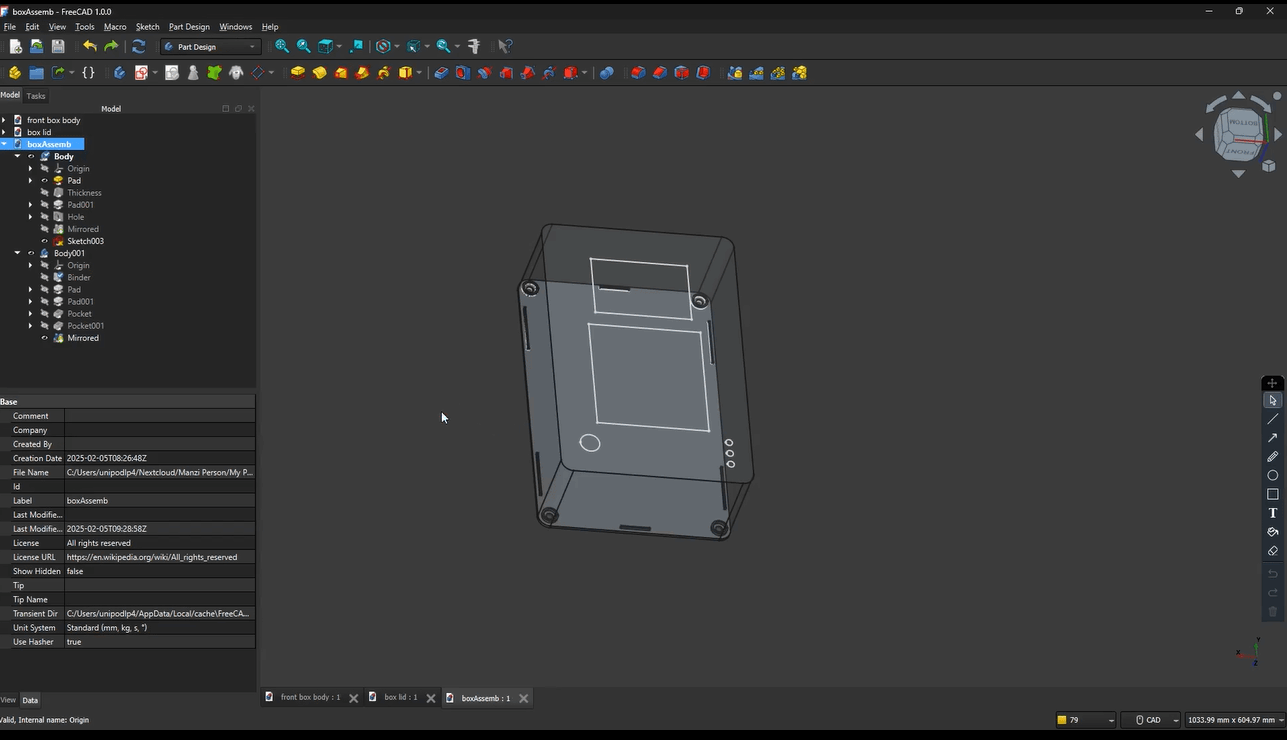
Task: Open the navigation style CAD dropdown
Action: tap(1150, 720)
